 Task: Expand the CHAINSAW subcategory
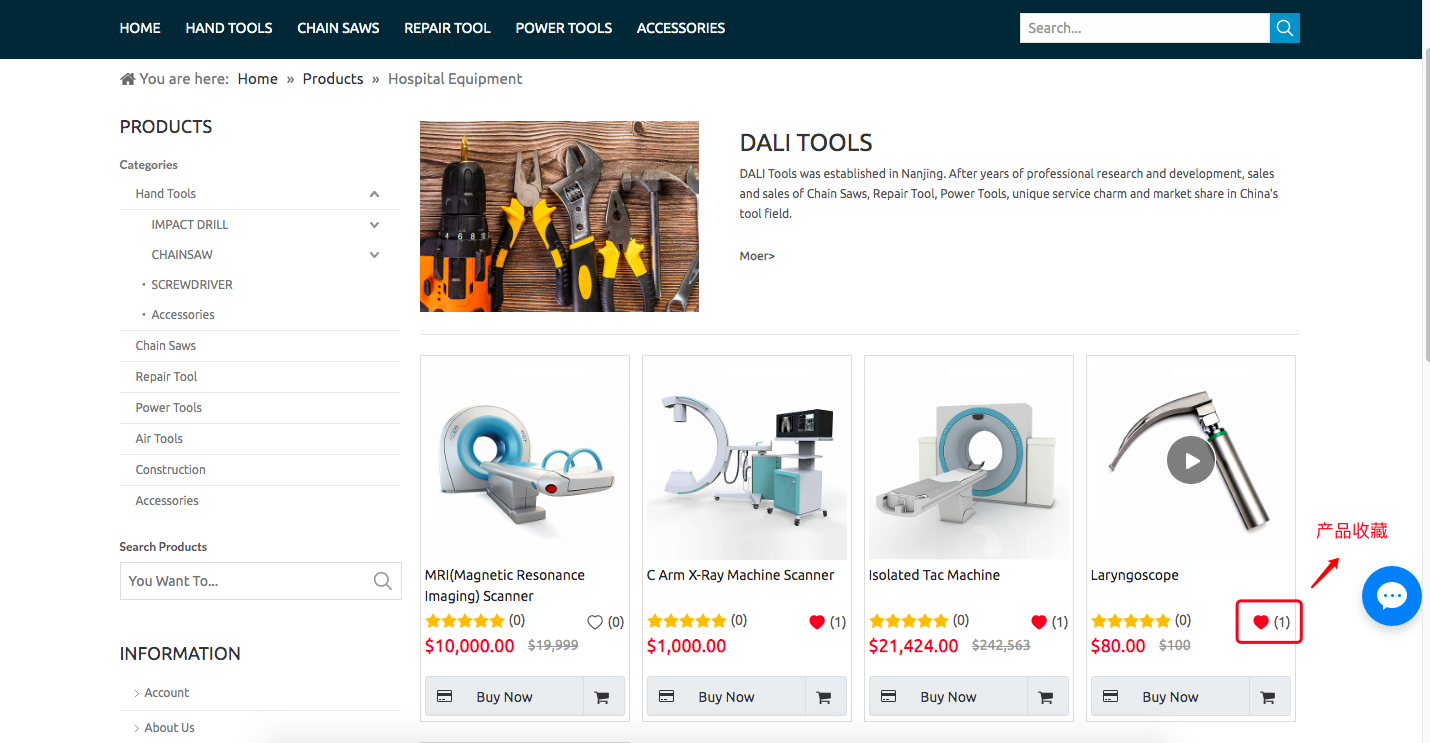[374, 255]
